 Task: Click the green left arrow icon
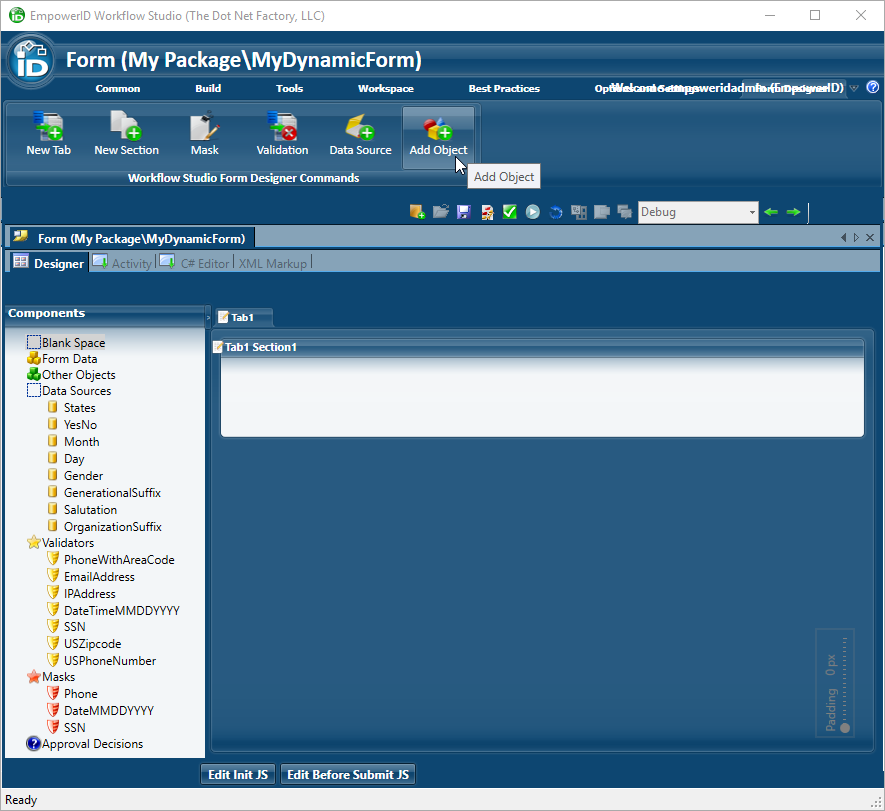(770, 212)
